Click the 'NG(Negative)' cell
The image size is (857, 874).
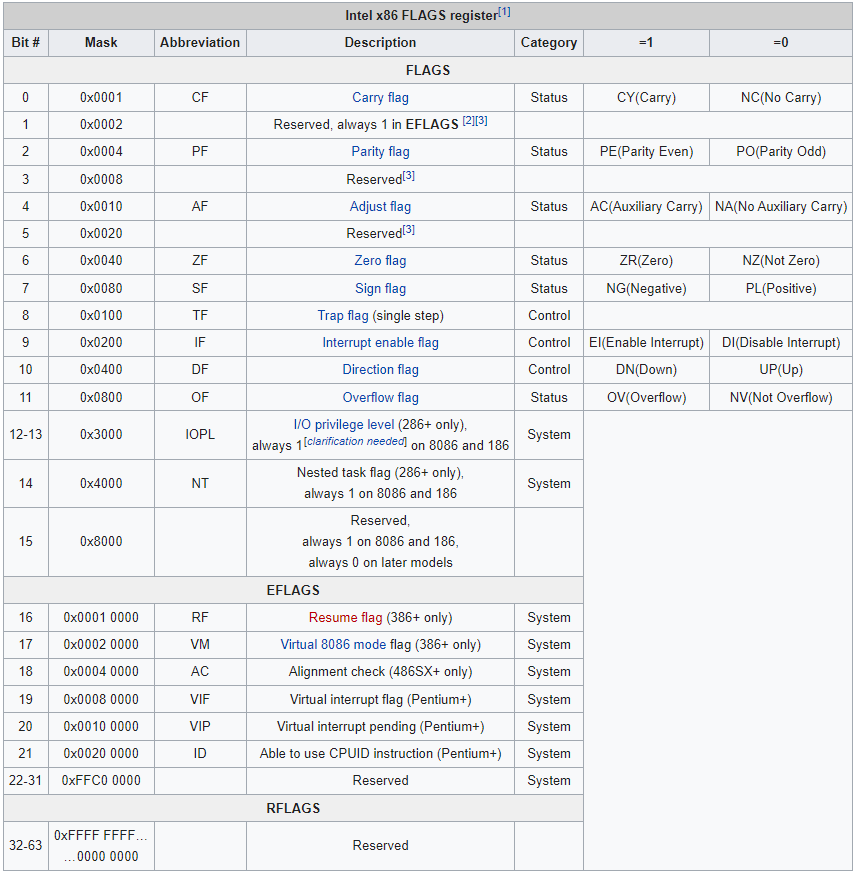pyautogui.click(x=646, y=288)
